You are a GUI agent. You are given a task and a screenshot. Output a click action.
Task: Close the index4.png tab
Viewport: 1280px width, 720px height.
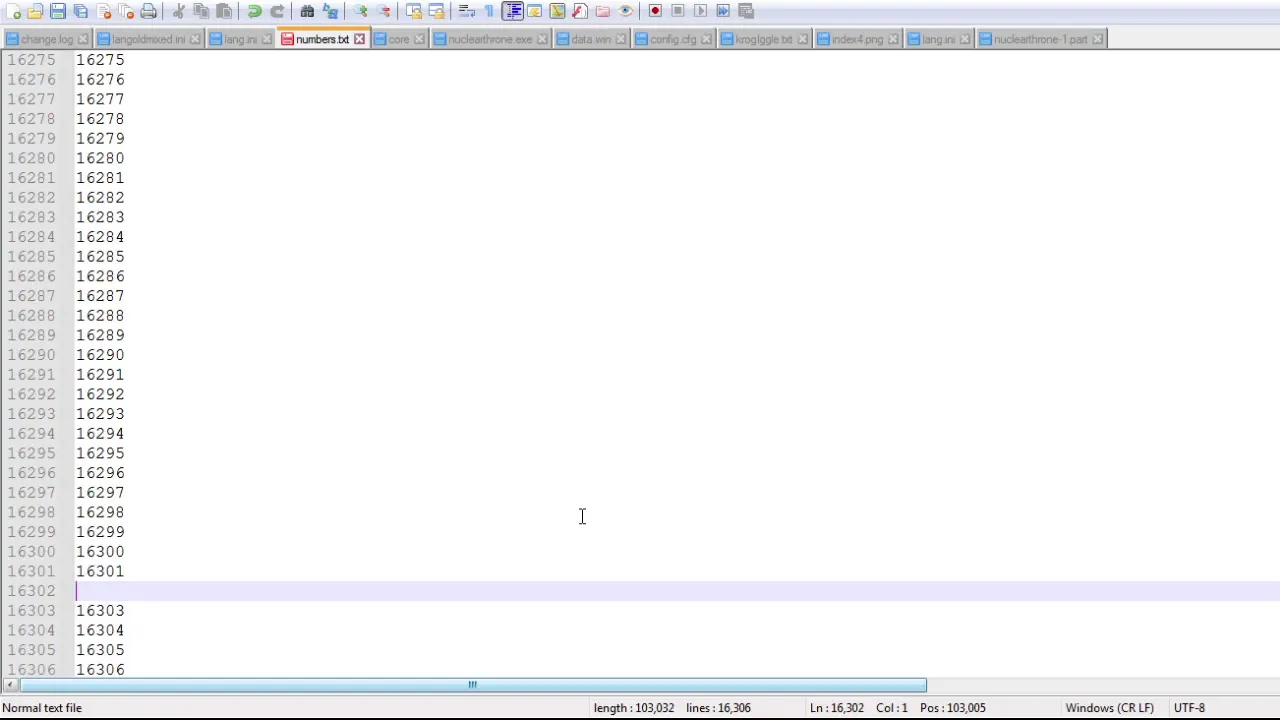click(x=893, y=39)
